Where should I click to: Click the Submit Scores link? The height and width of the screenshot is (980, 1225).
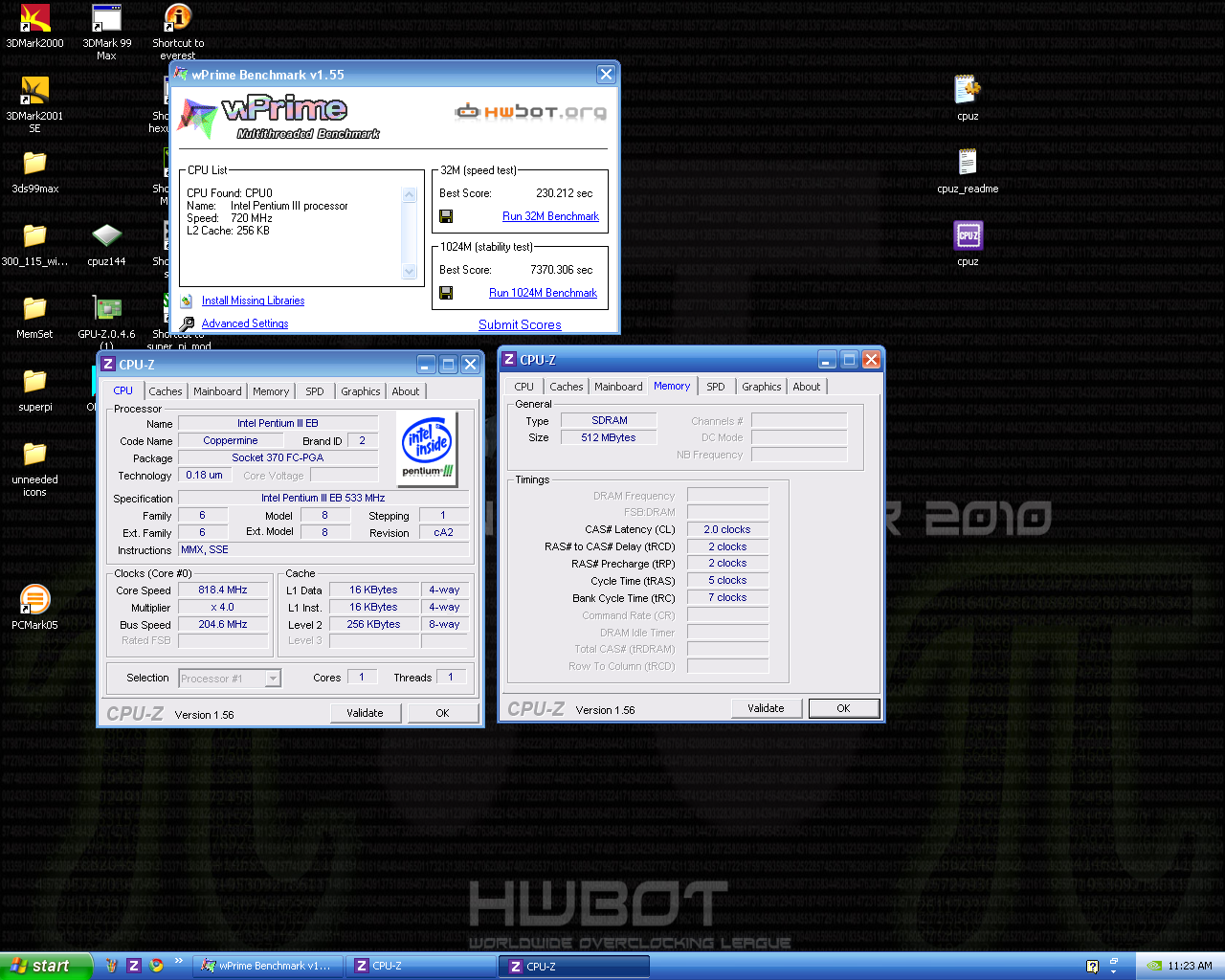[520, 324]
